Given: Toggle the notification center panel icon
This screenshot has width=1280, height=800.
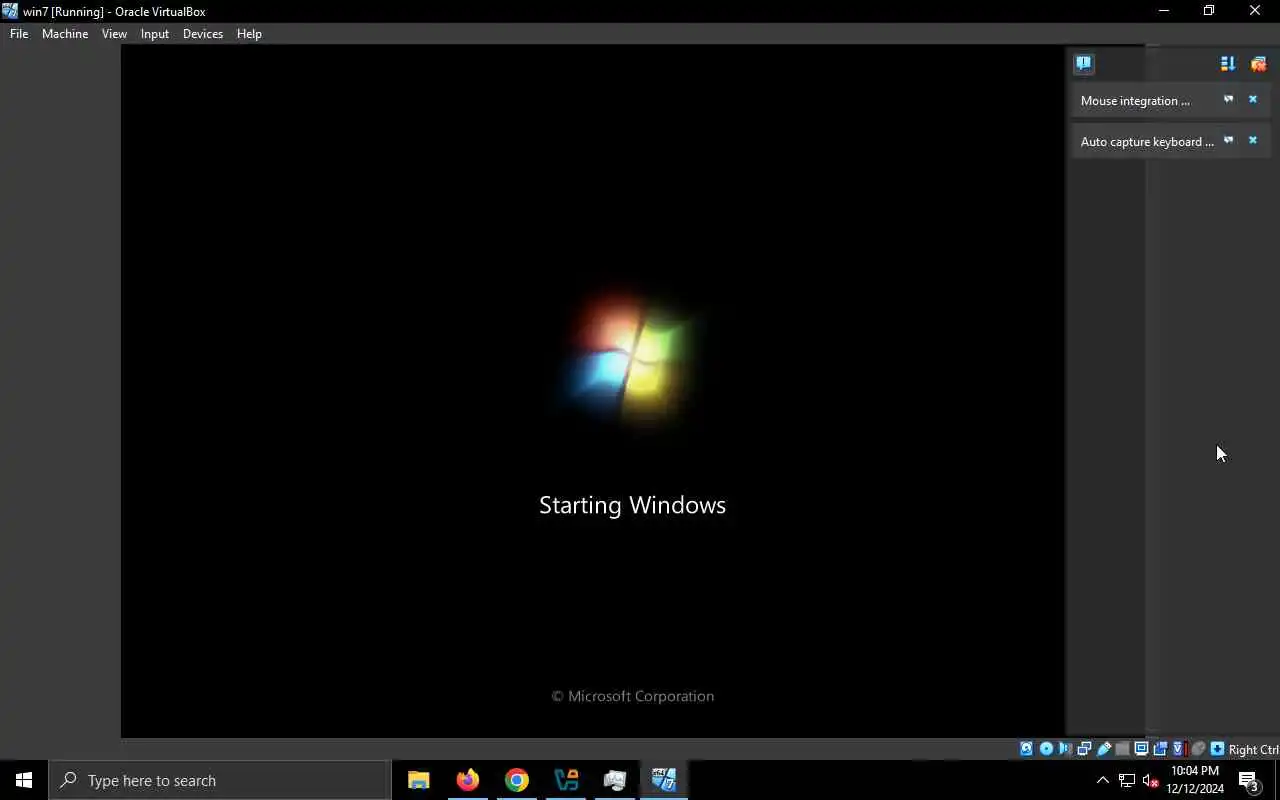Looking at the screenshot, I should pyautogui.click(x=1084, y=63).
